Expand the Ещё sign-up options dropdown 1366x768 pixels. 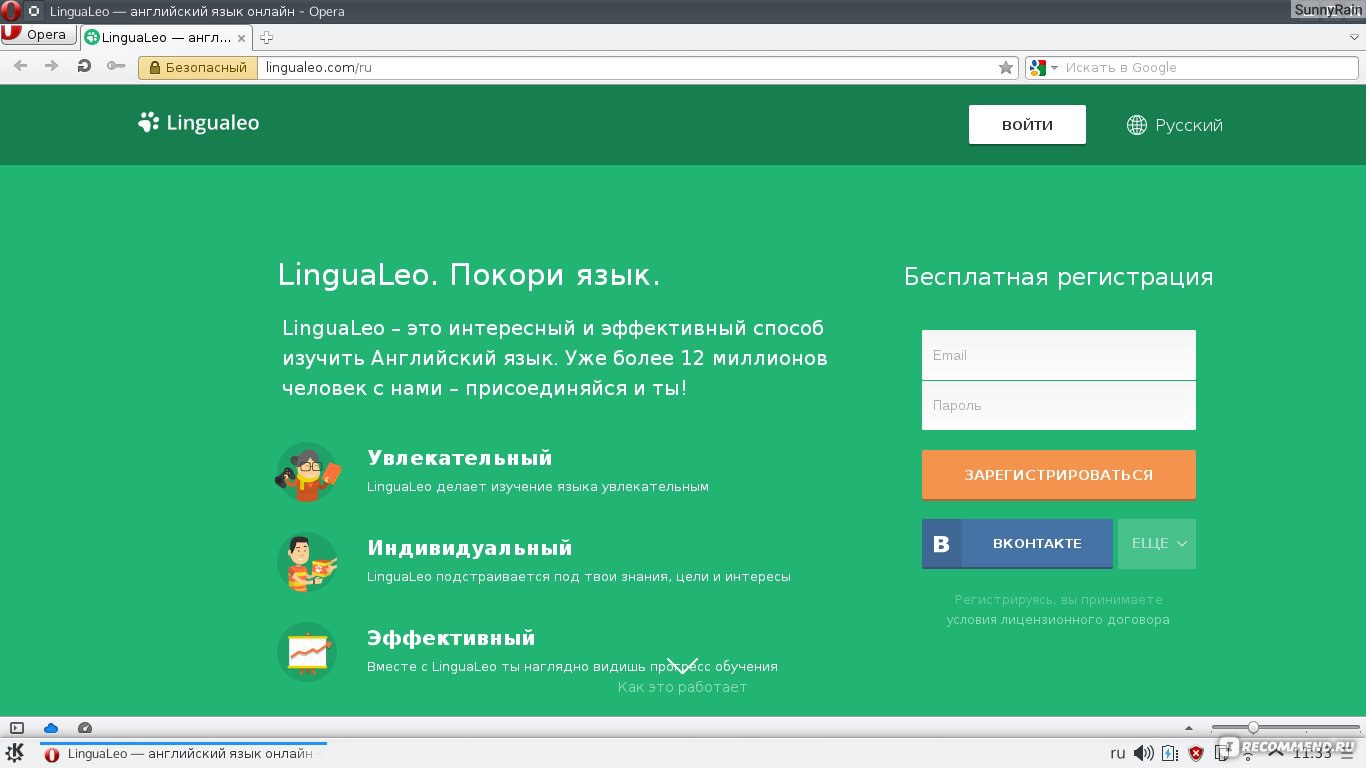1157,543
